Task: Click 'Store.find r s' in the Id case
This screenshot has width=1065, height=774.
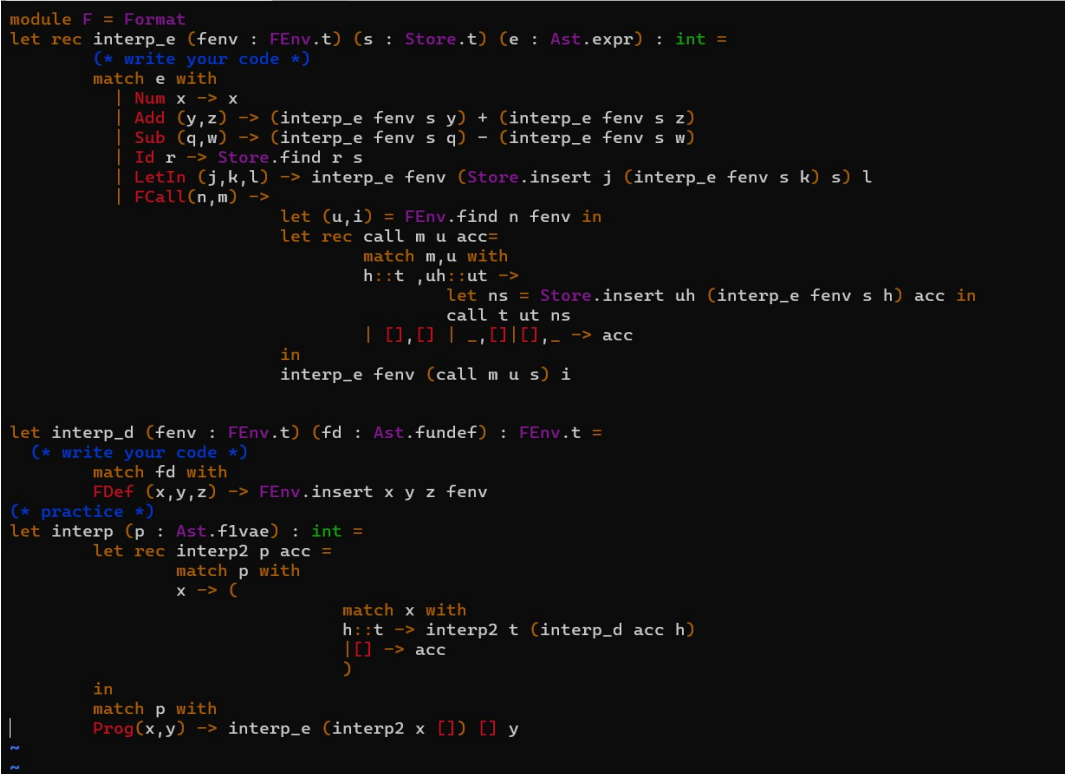Action: (290, 158)
